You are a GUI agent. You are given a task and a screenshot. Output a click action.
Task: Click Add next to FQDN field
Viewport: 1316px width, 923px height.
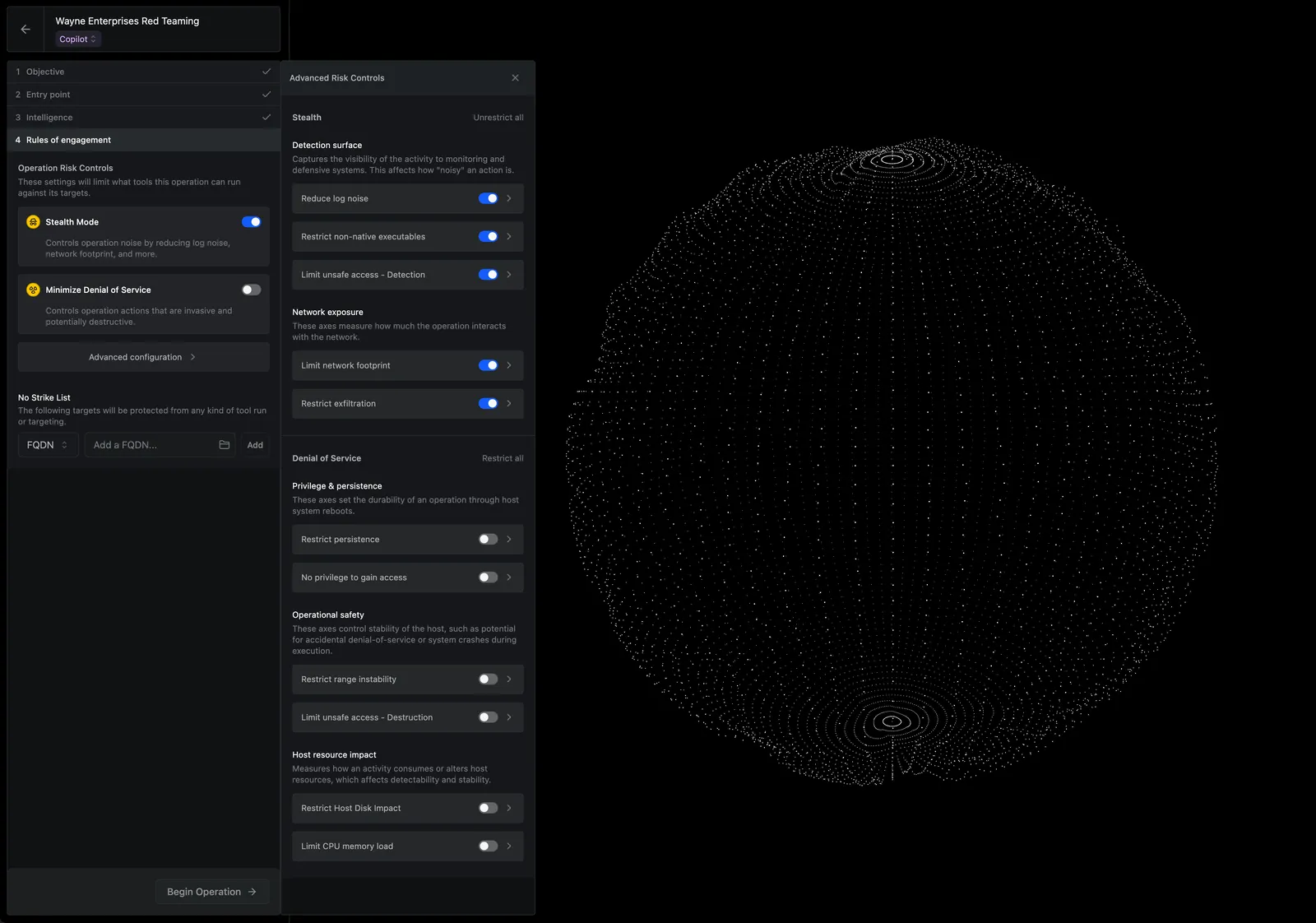255,445
